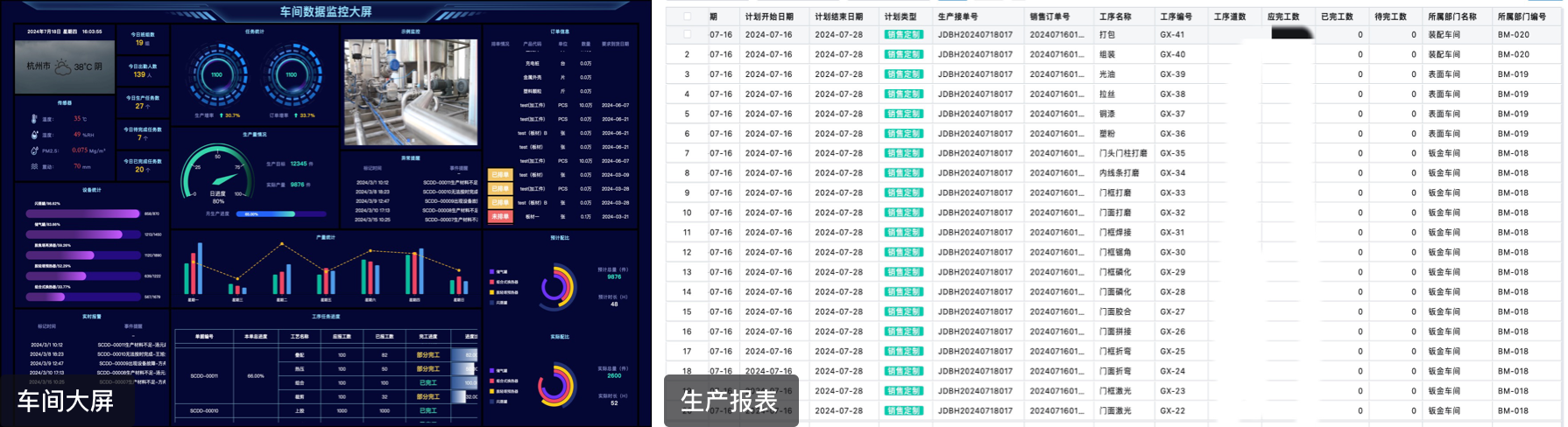Screen dimensions: 1568x427
Task: Click the green up arrow beside 33.7%
Action: tap(295, 115)
